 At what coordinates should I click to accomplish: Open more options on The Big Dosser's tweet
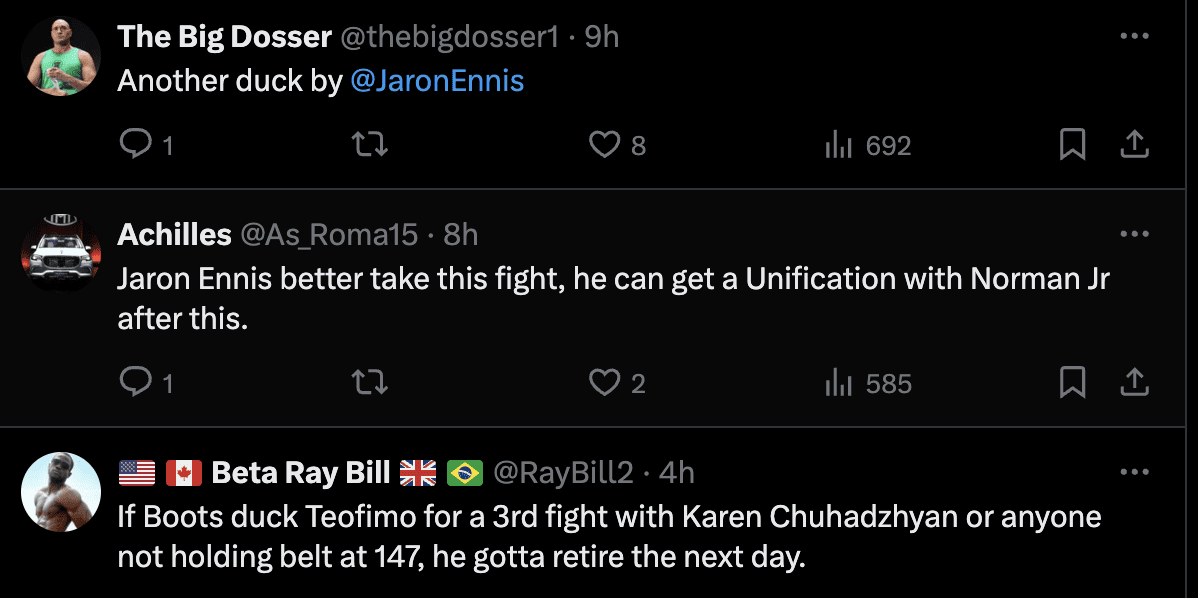tap(1134, 37)
